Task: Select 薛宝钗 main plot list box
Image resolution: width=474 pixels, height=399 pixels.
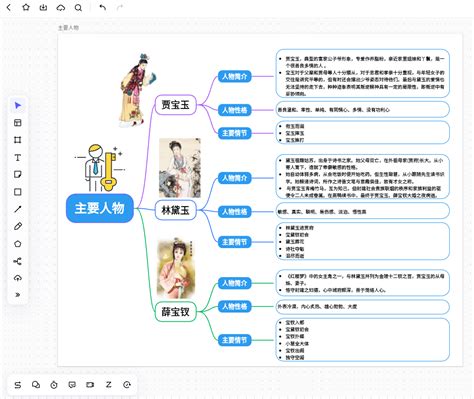Action: pyautogui.click(x=363, y=340)
